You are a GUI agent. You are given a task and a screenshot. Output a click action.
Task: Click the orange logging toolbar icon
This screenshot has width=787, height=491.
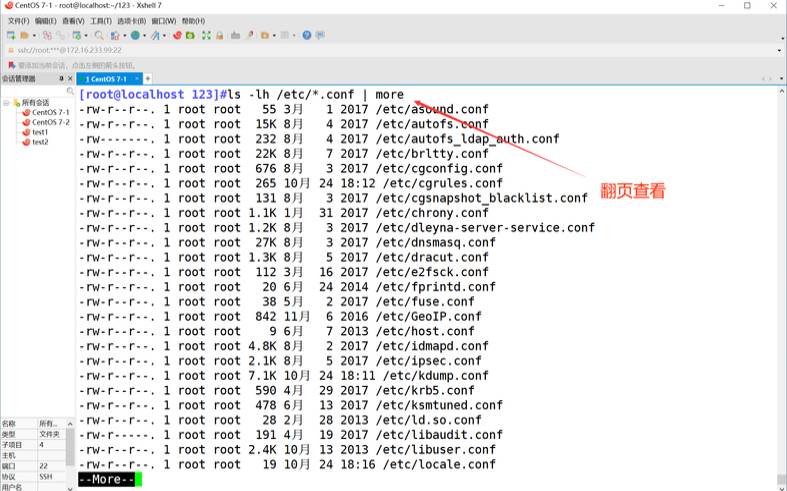pyautogui.click(x=265, y=35)
